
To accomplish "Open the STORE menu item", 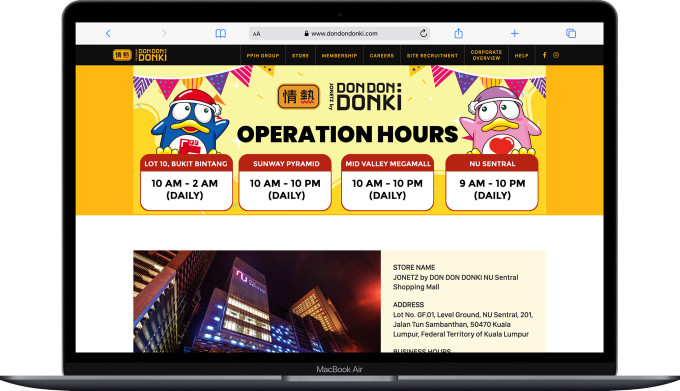I will tap(300, 55).
